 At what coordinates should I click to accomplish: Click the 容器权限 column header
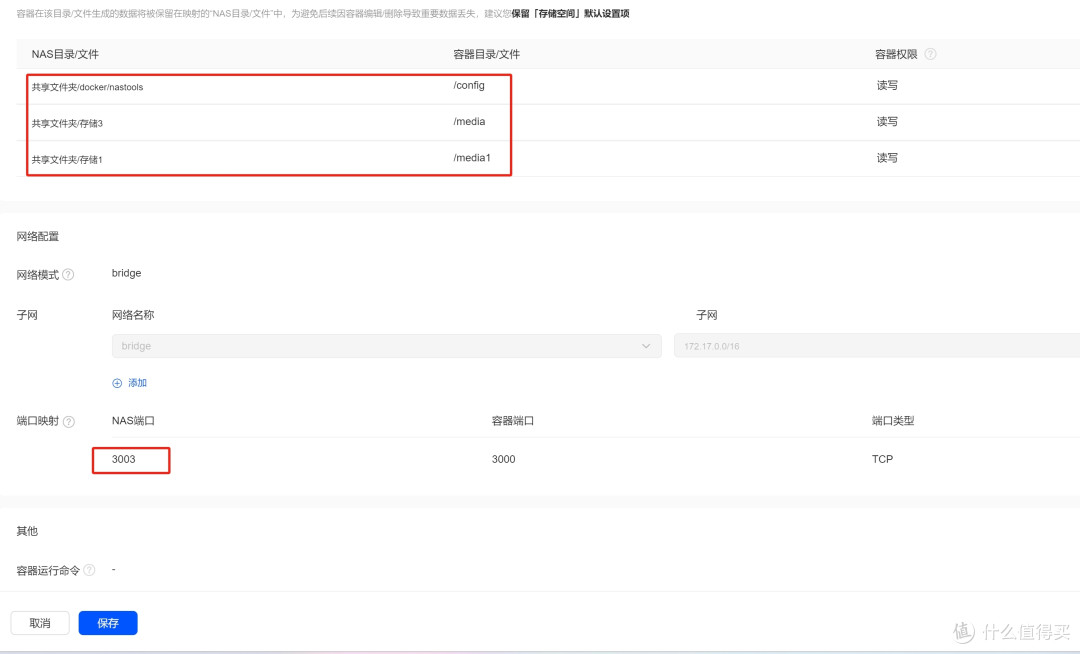(x=896, y=54)
